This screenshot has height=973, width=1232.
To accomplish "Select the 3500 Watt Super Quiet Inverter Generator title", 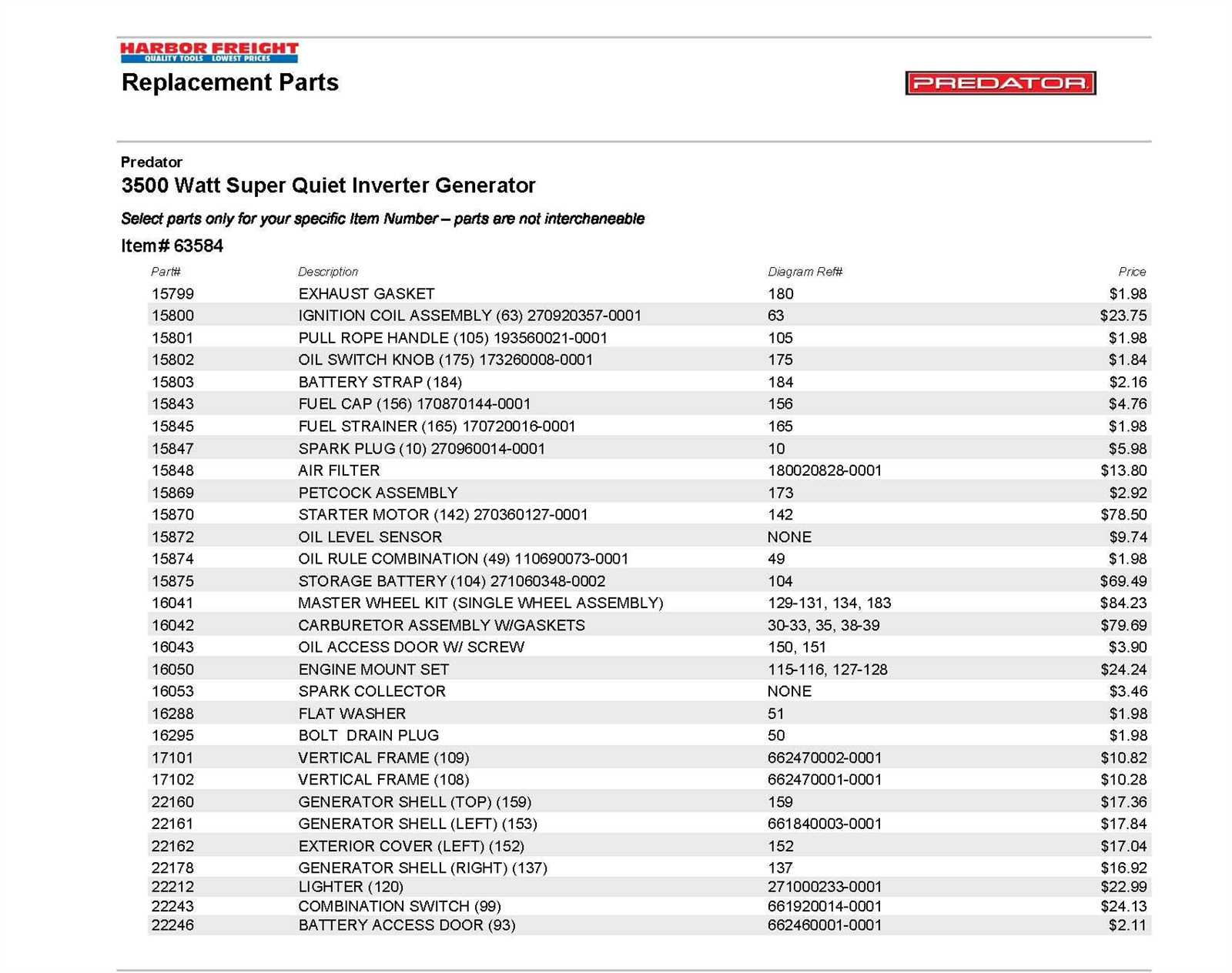I will pyautogui.click(x=328, y=186).
